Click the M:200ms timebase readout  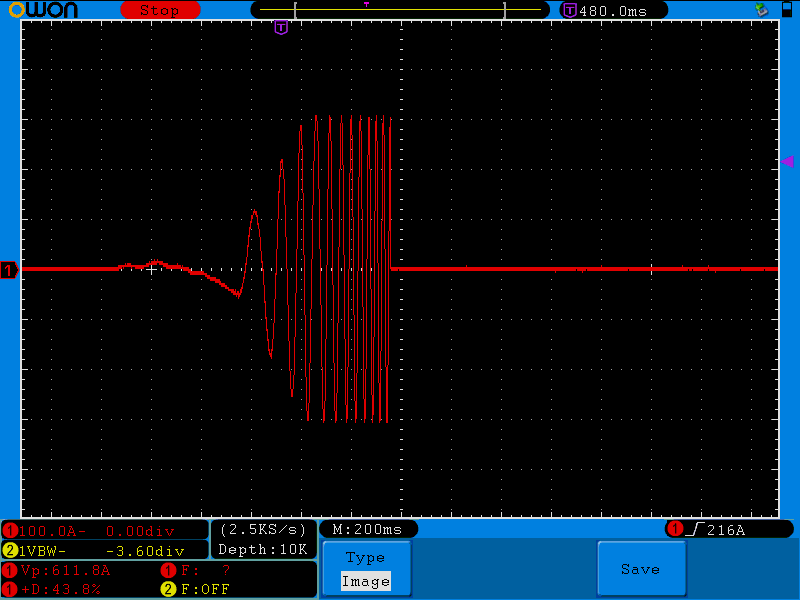click(x=367, y=529)
